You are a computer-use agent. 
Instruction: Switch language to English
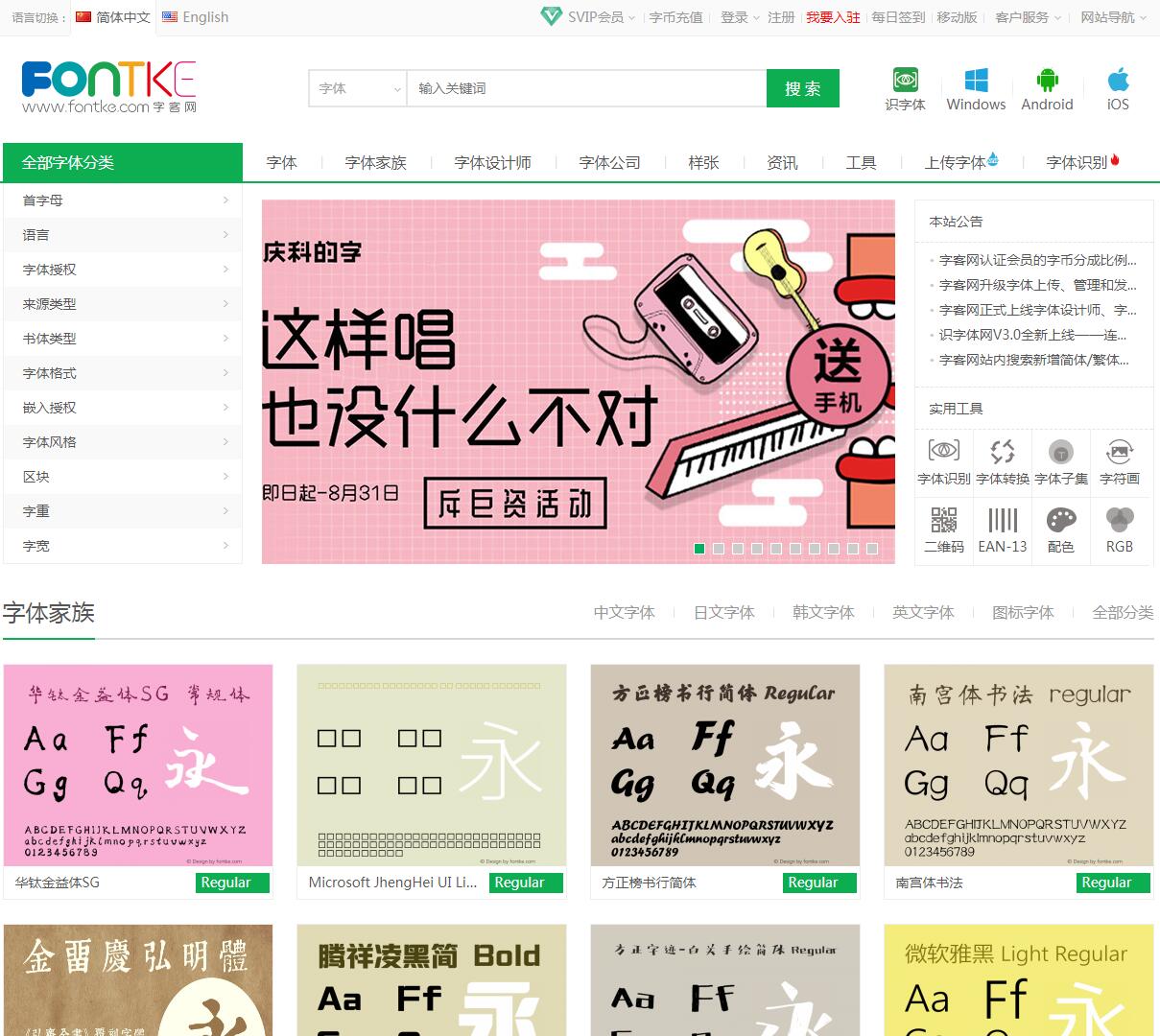205,16
